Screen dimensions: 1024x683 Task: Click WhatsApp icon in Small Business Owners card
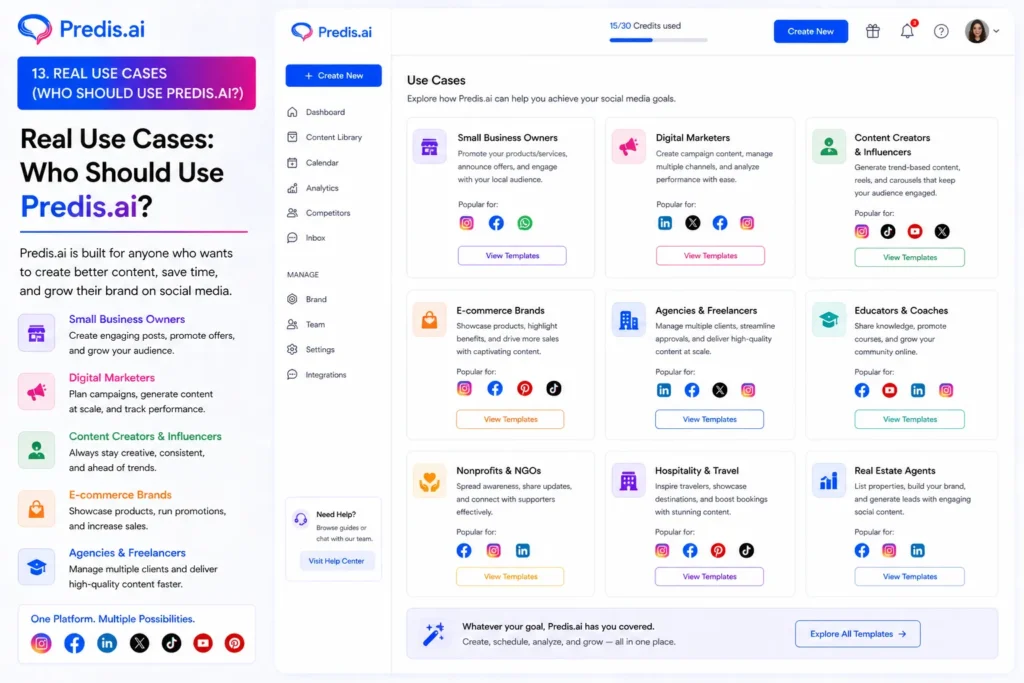[x=524, y=223]
